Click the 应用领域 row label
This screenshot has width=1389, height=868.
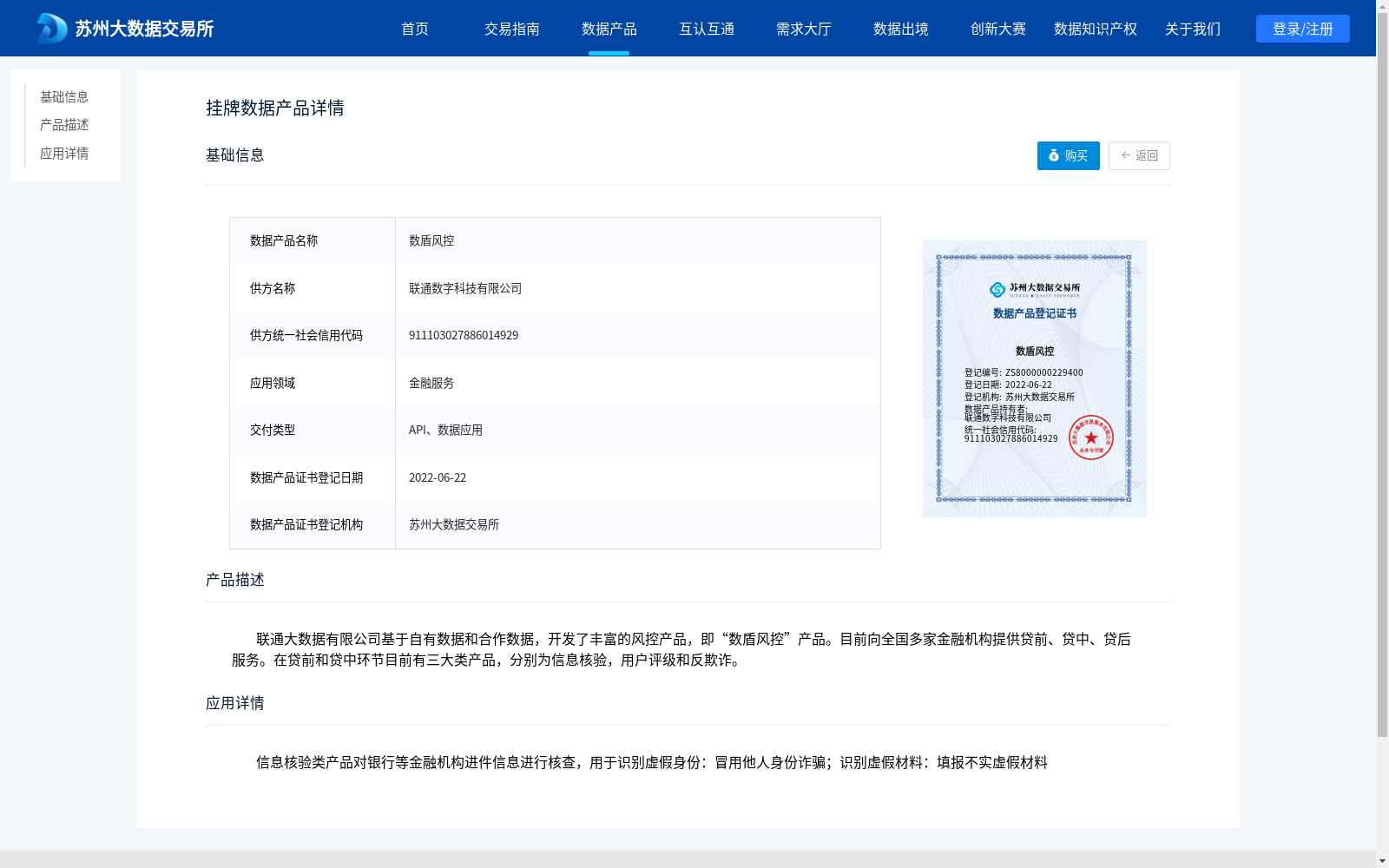click(x=273, y=383)
